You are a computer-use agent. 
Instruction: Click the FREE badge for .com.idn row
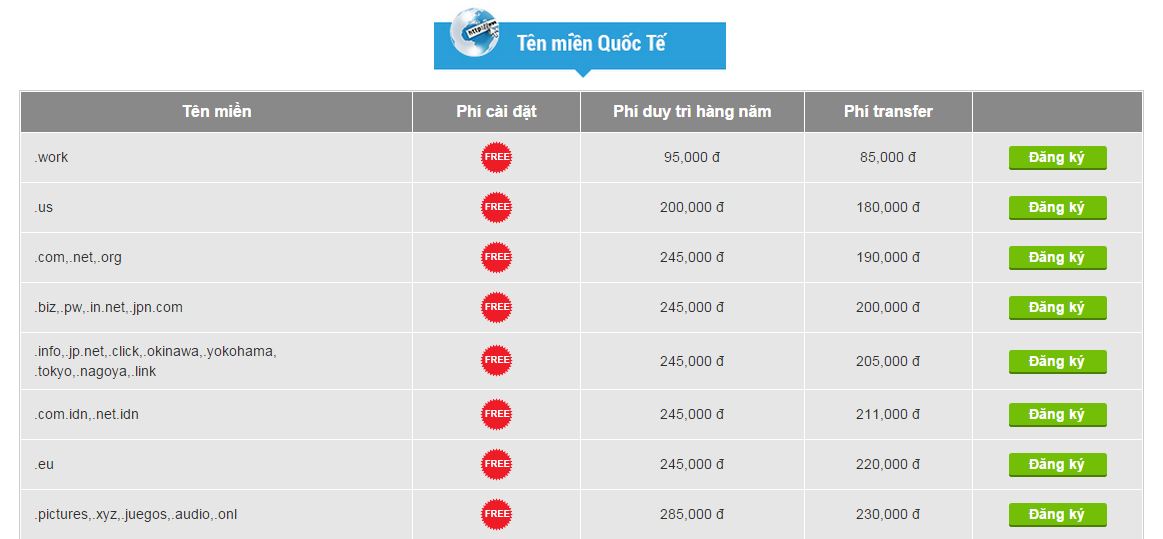coord(496,414)
